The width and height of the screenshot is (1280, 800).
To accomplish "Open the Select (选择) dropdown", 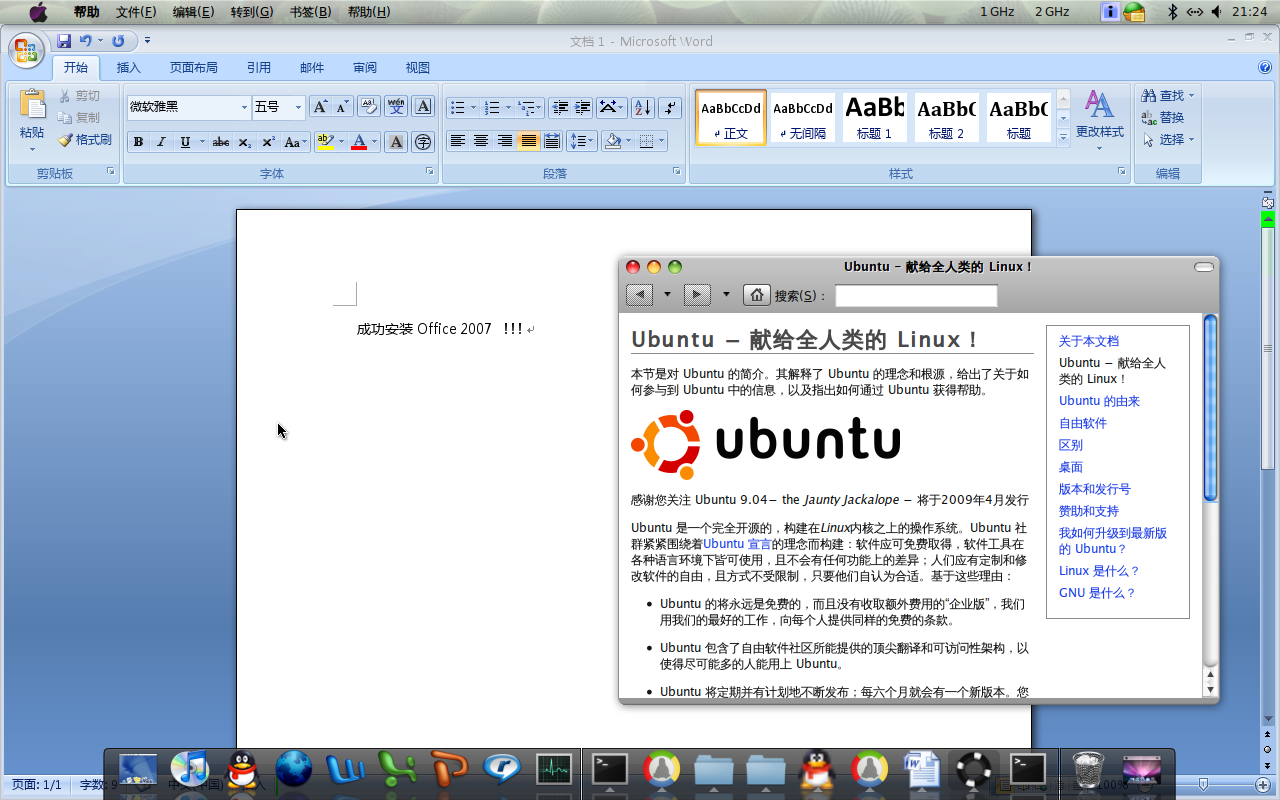I will (x=1191, y=140).
